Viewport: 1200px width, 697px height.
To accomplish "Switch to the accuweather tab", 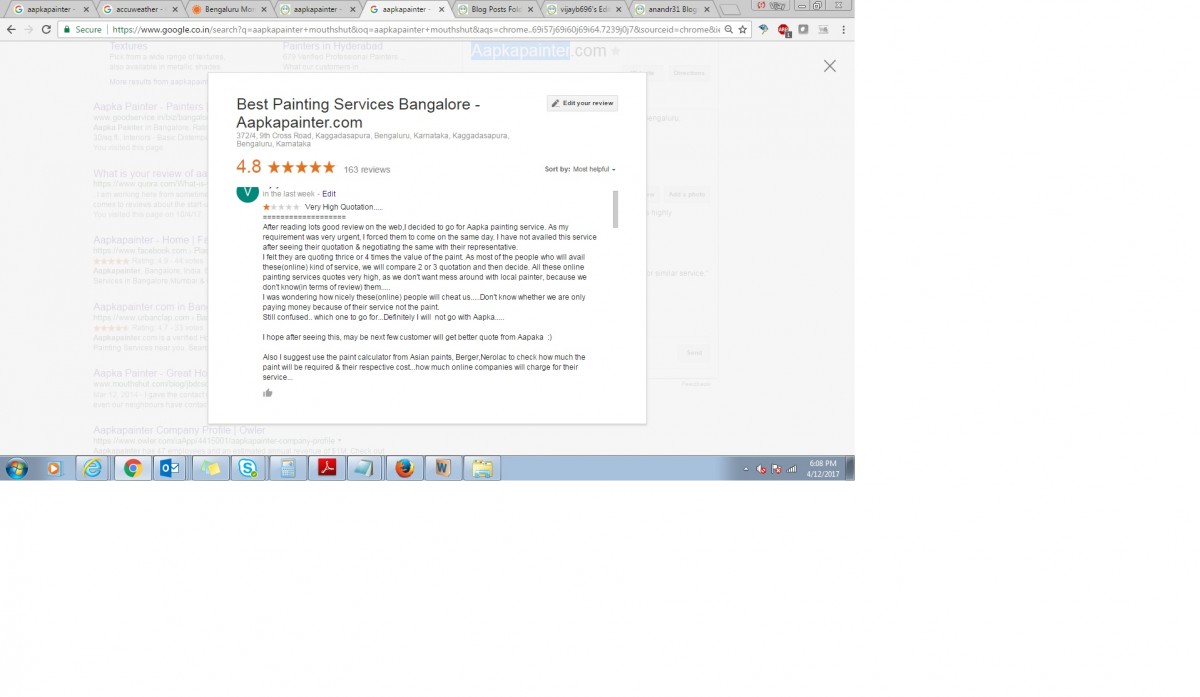I will tap(139, 9).
